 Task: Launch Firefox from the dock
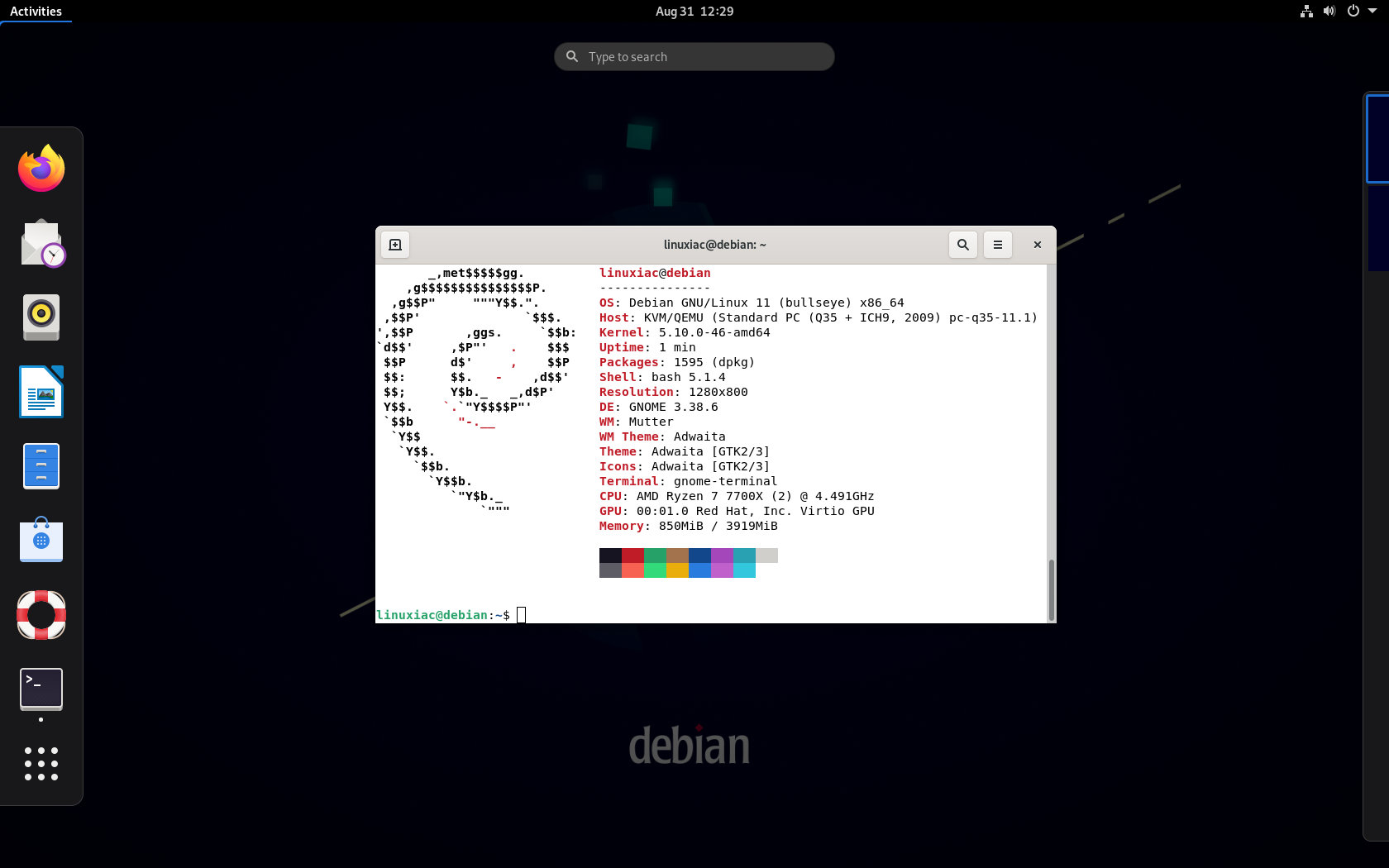[41, 169]
